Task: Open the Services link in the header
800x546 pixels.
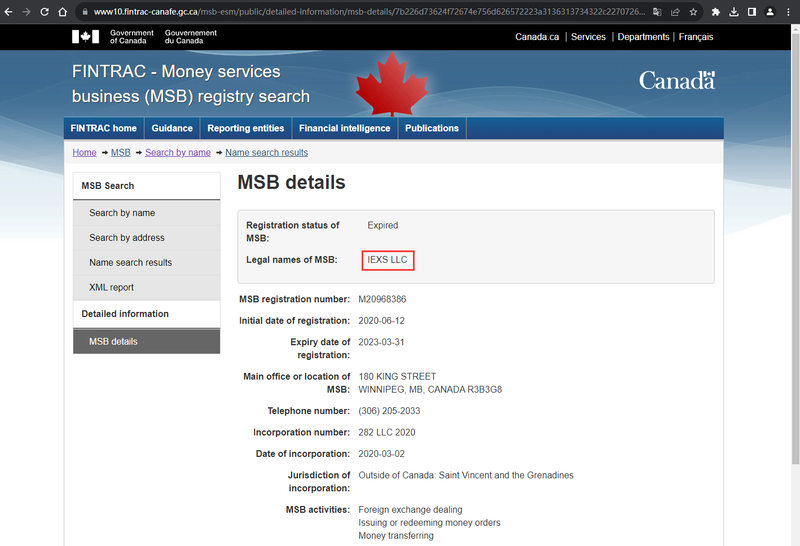Action: point(588,37)
